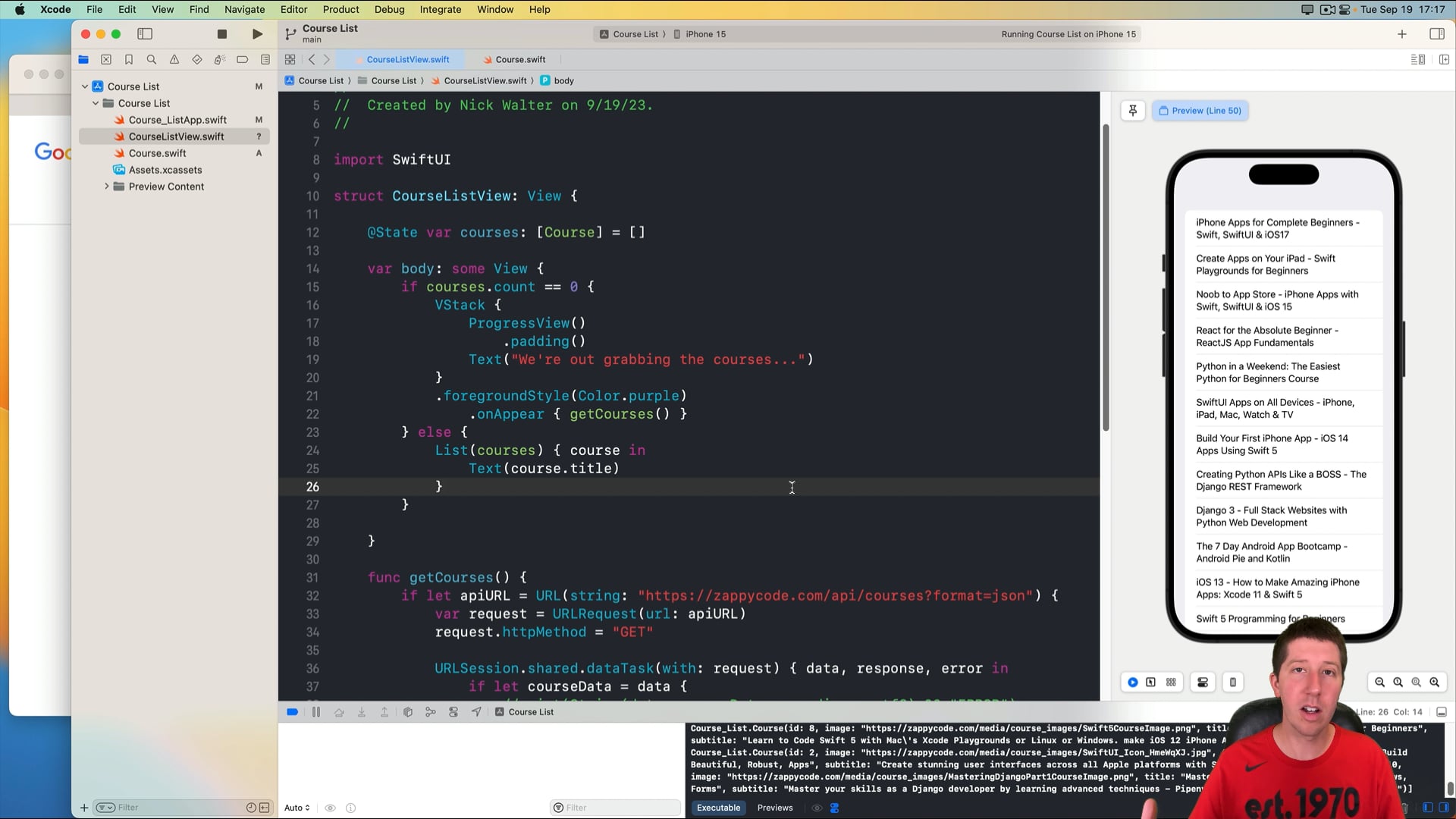Open the Issue navigator warning icon
1456x819 pixels.
(174, 59)
